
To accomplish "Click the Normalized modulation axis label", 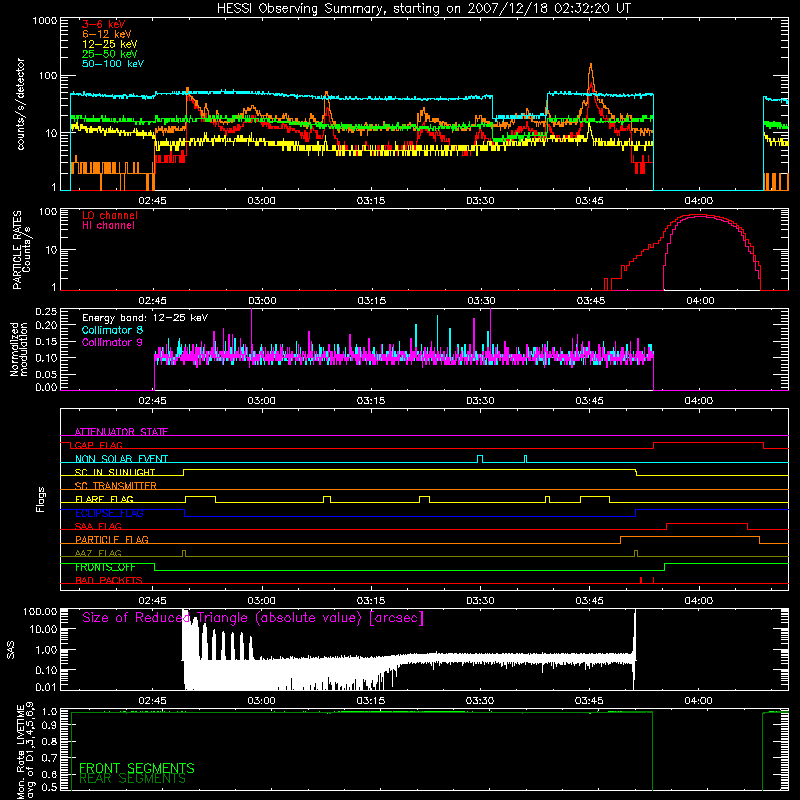I will tap(19, 349).
